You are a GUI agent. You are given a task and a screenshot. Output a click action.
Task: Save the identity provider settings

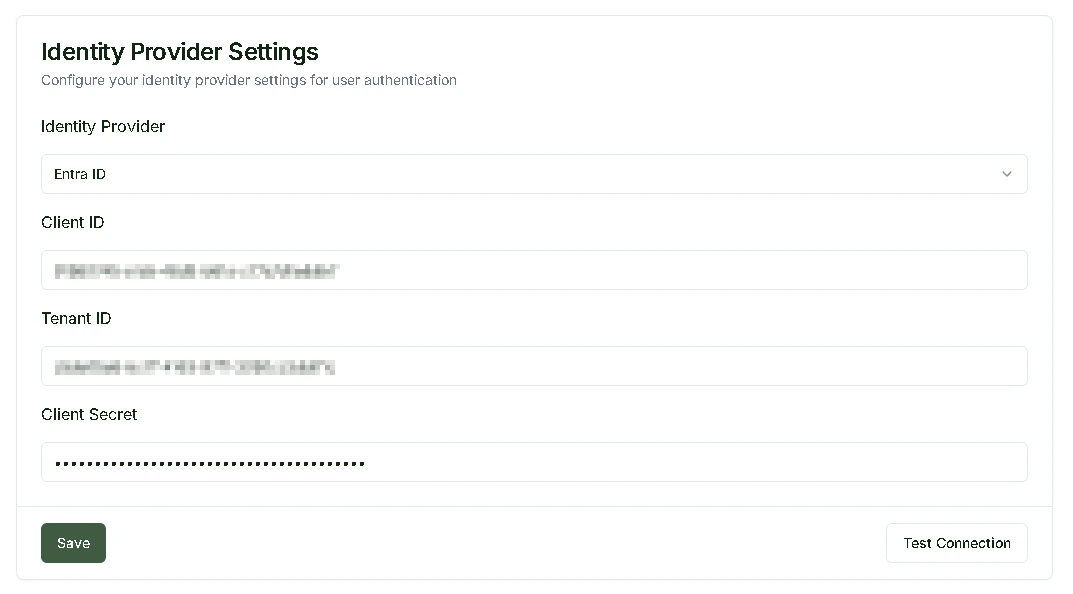pos(73,543)
